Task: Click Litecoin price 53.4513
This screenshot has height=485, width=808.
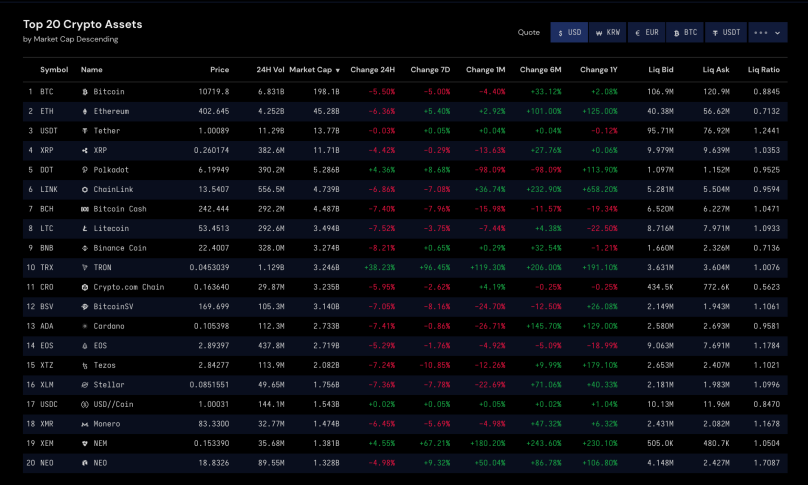Action: [214, 229]
